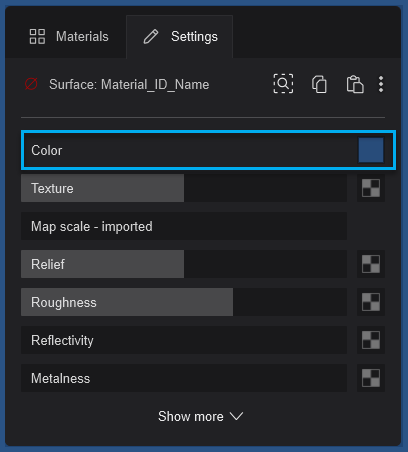This screenshot has height=452, width=408.
Task: Click the select-material magnifier icon
Action: pyautogui.click(x=283, y=84)
